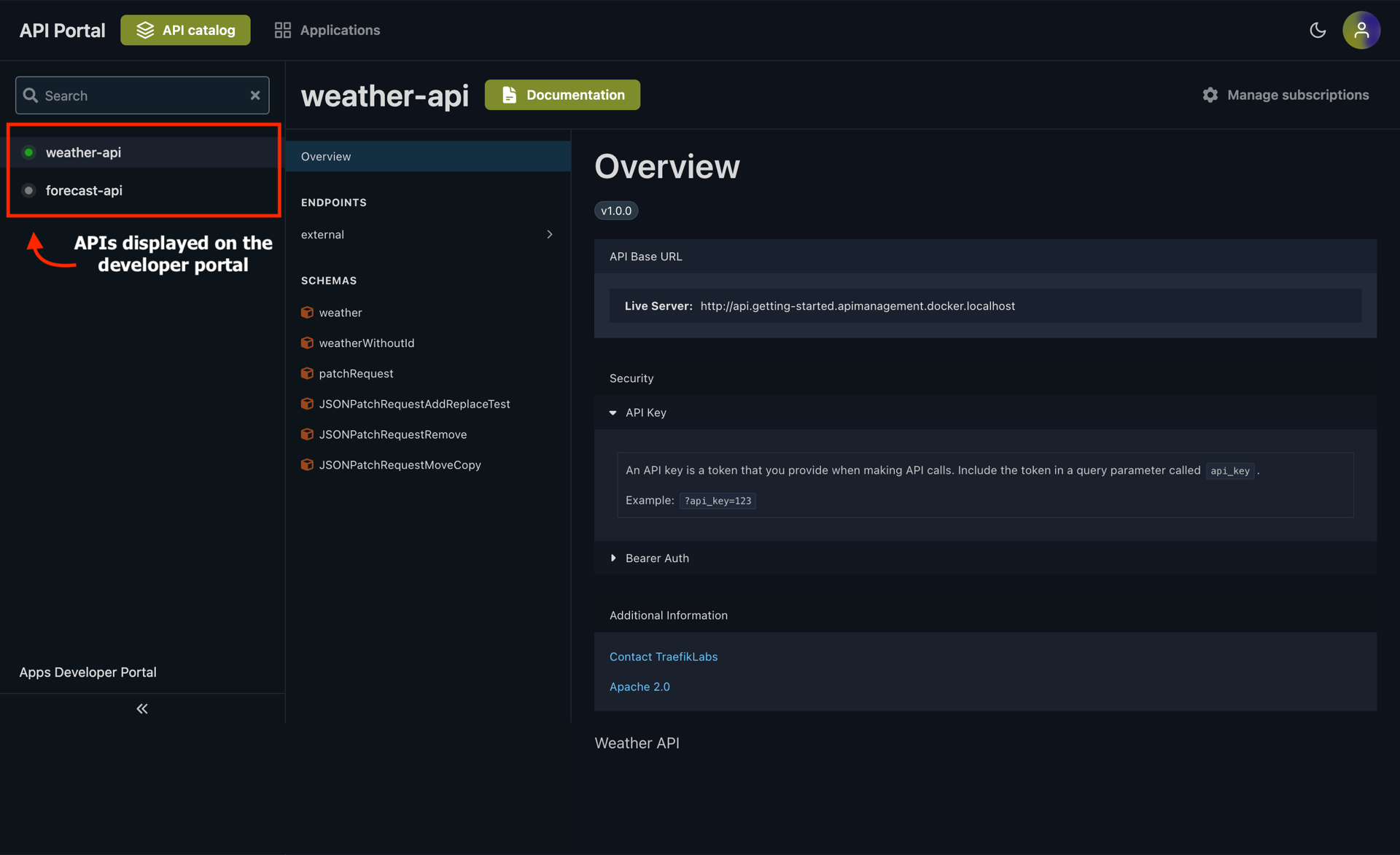This screenshot has width=1400, height=855.
Task: Open the user profile avatar menu
Action: (x=1361, y=30)
